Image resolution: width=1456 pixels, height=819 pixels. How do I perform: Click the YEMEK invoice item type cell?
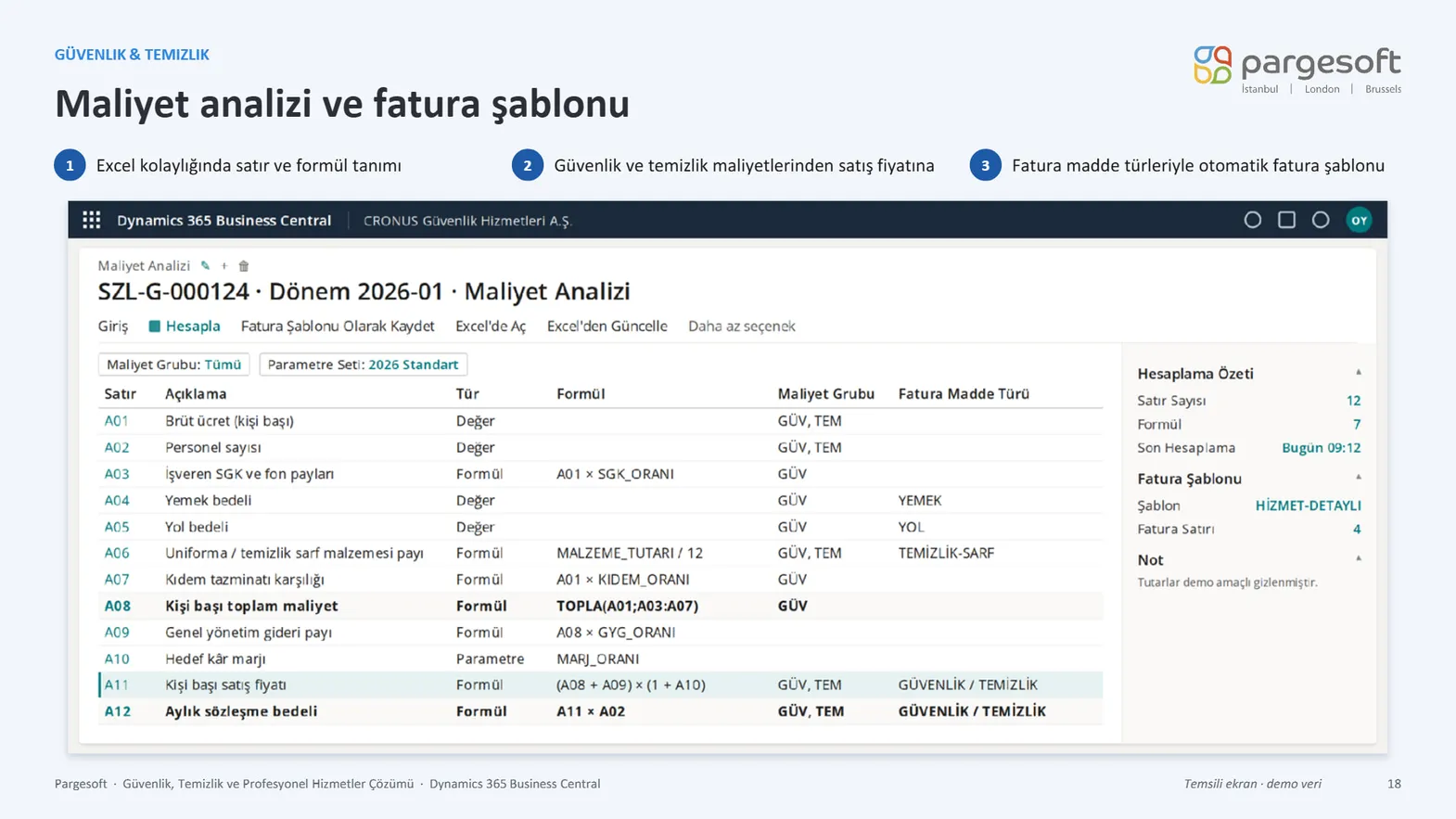tap(919, 501)
